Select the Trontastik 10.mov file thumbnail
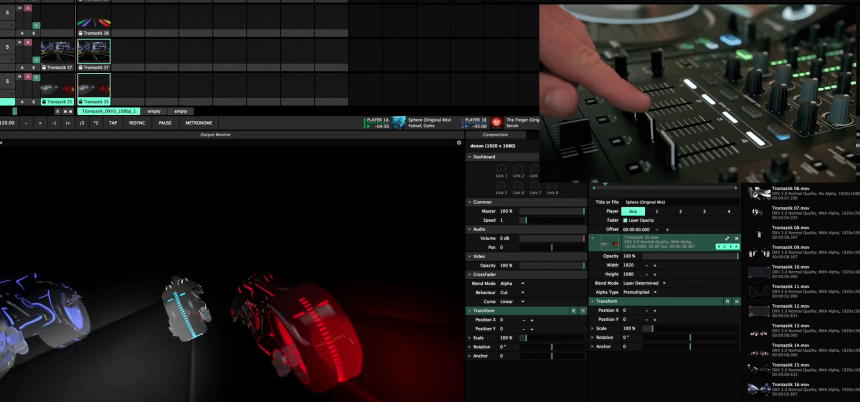This screenshot has height=402, width=860. [x=759, y=272]
